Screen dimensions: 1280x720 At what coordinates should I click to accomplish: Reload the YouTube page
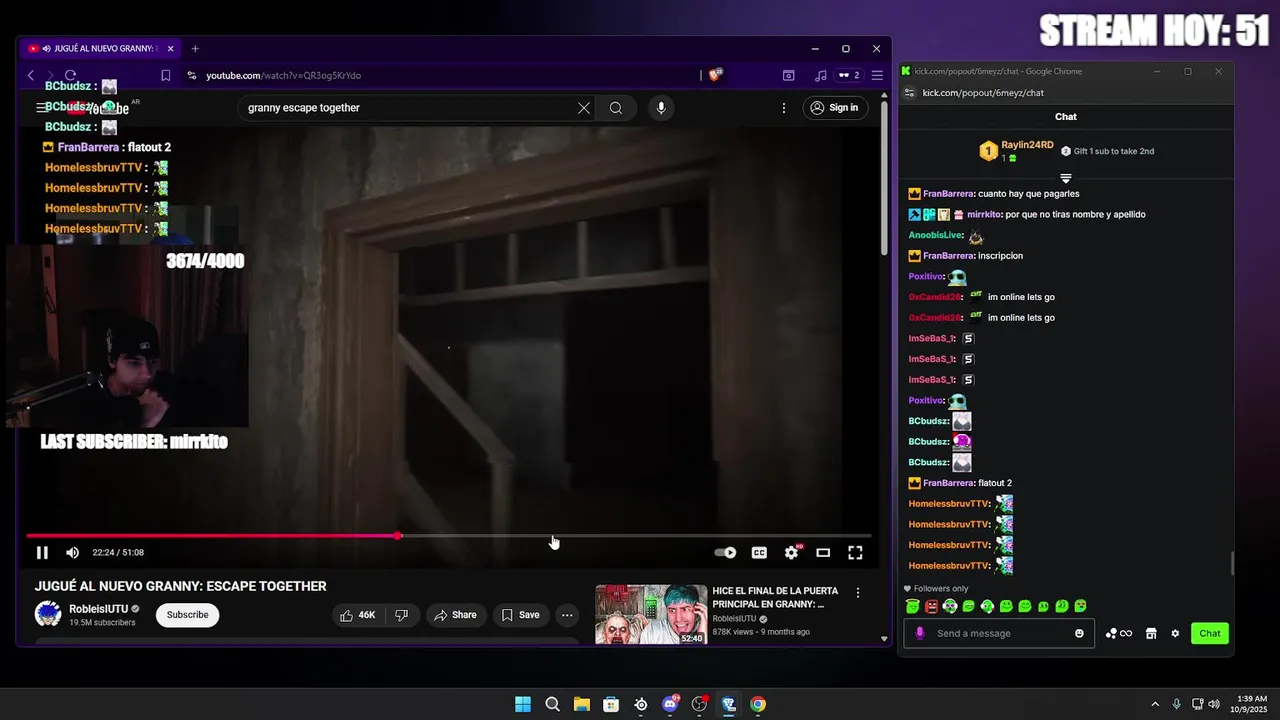(x=70, y=75)
